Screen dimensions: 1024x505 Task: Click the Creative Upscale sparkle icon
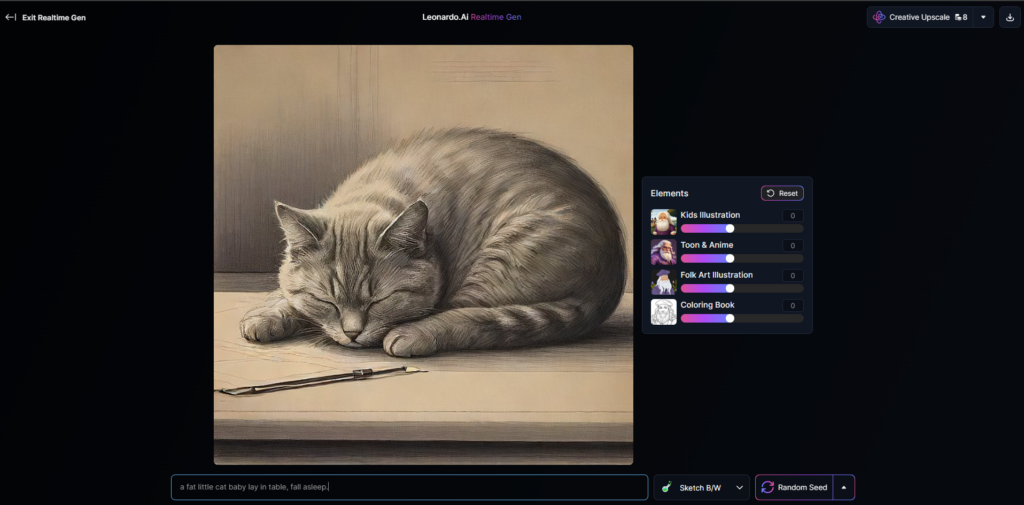click(879, 17)
